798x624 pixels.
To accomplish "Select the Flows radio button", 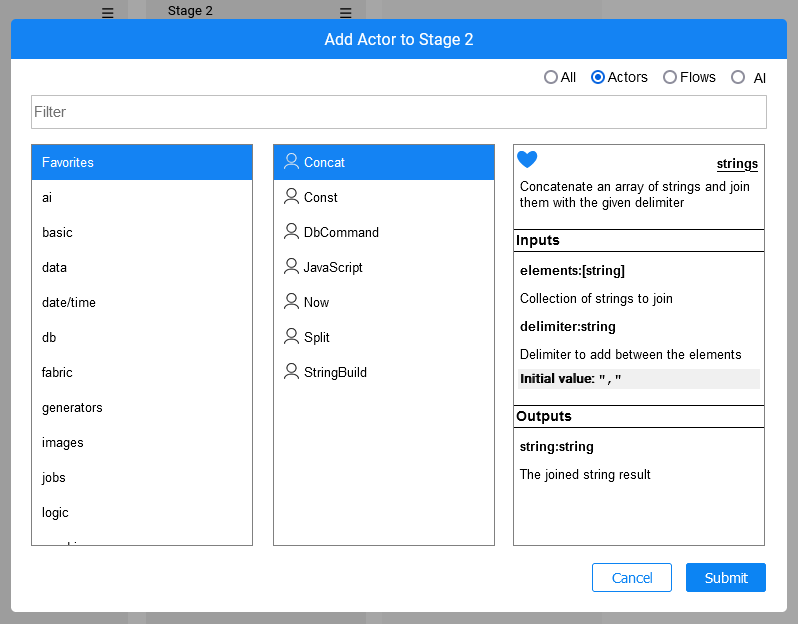I will pos(670,77).
